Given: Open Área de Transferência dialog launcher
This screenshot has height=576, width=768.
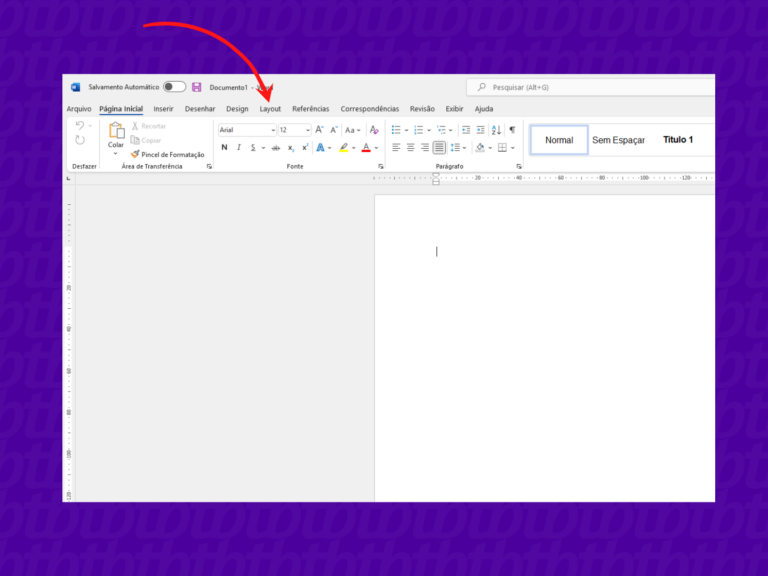Looking at the screenshot, I should pyautogui.click(x=209, y=167).
